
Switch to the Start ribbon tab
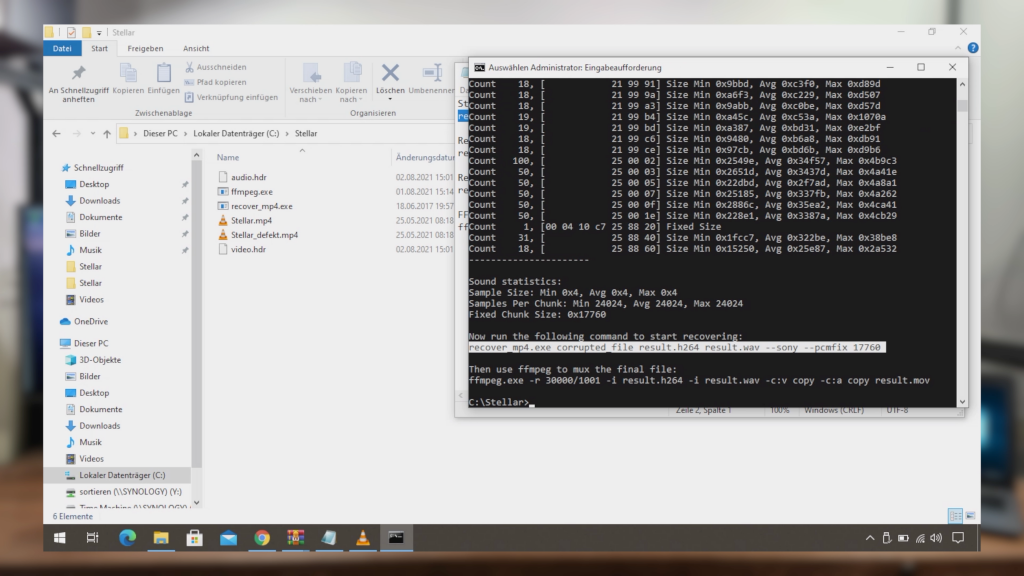click(x=99, y=48)
